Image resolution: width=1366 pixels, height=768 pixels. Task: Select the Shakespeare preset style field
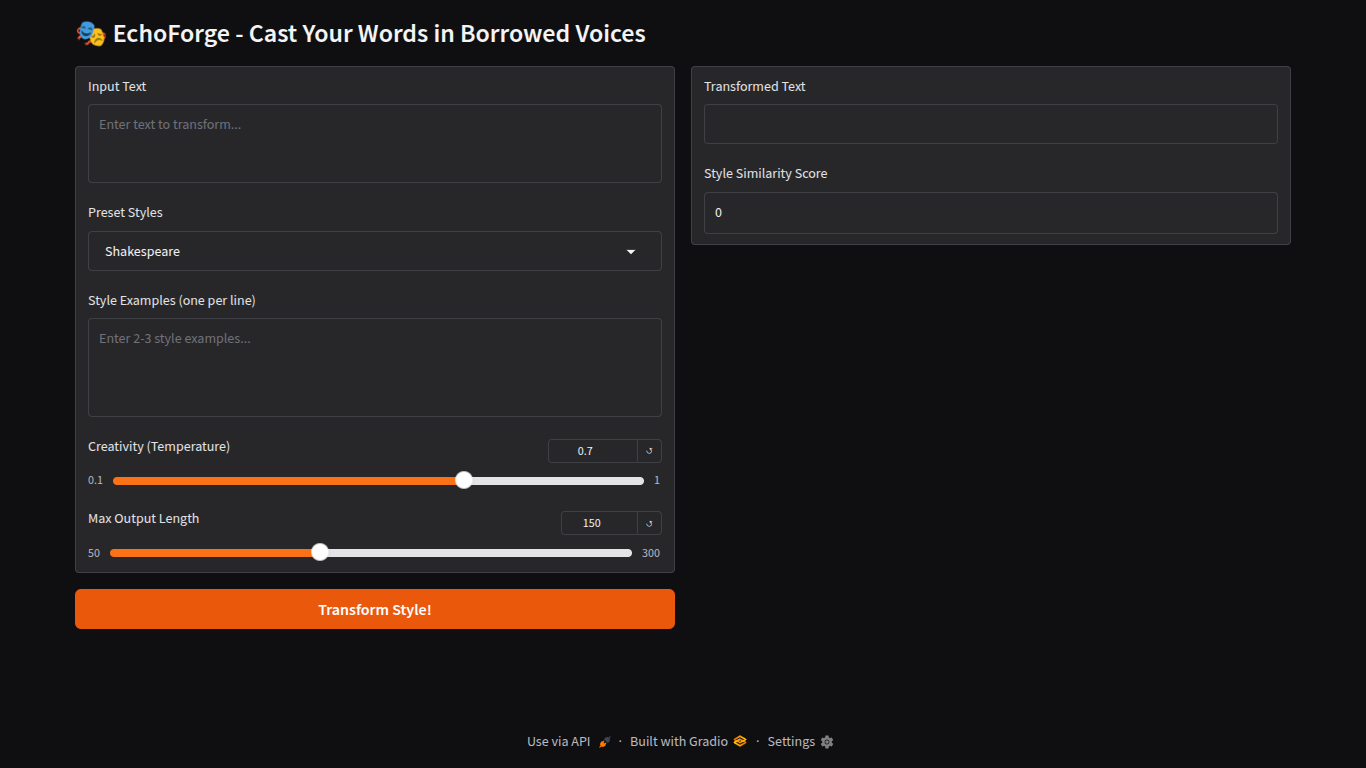[x=360, y=252]
